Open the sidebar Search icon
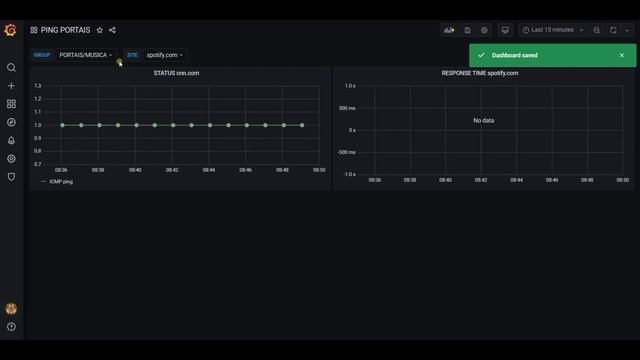This screenshot has height=360, width=640. pos(11,67)
